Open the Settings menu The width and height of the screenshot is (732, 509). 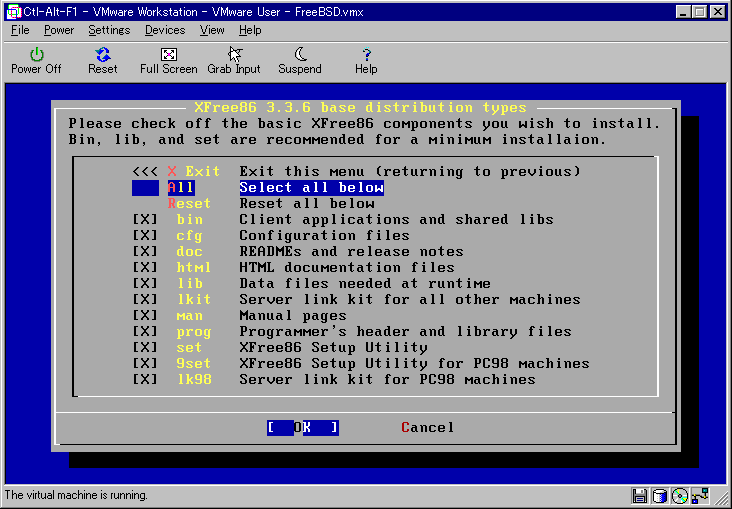click(109, 30)
